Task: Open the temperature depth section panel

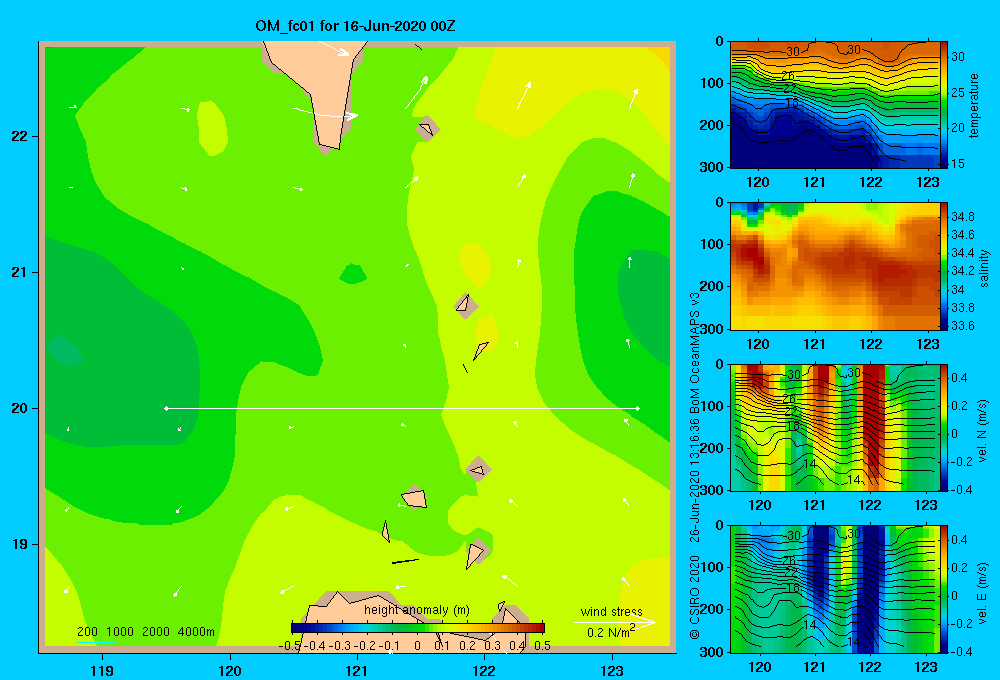Action: [834, 105]
